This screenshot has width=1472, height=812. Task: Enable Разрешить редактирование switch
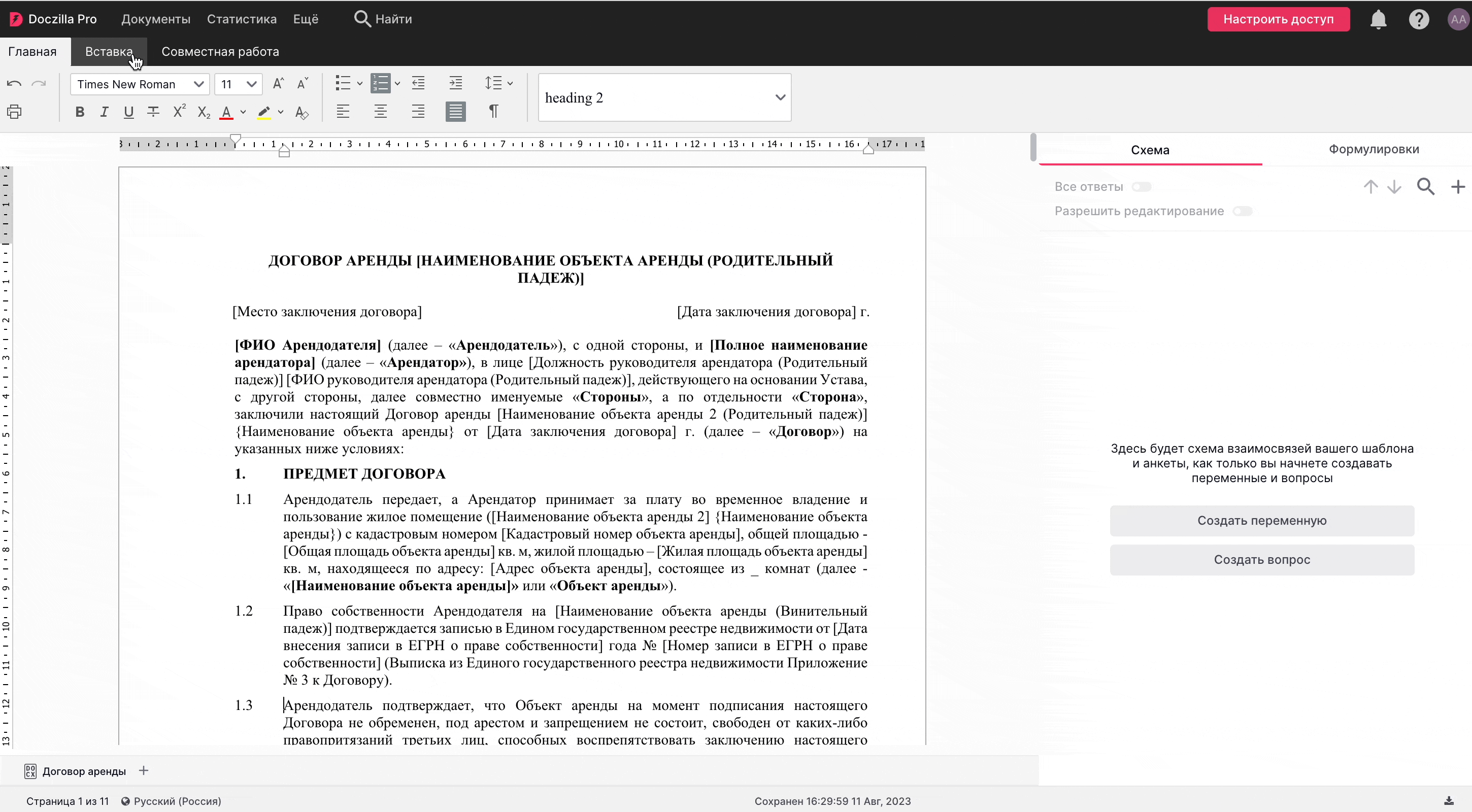pyautogui.click(x=1242, y=212)
